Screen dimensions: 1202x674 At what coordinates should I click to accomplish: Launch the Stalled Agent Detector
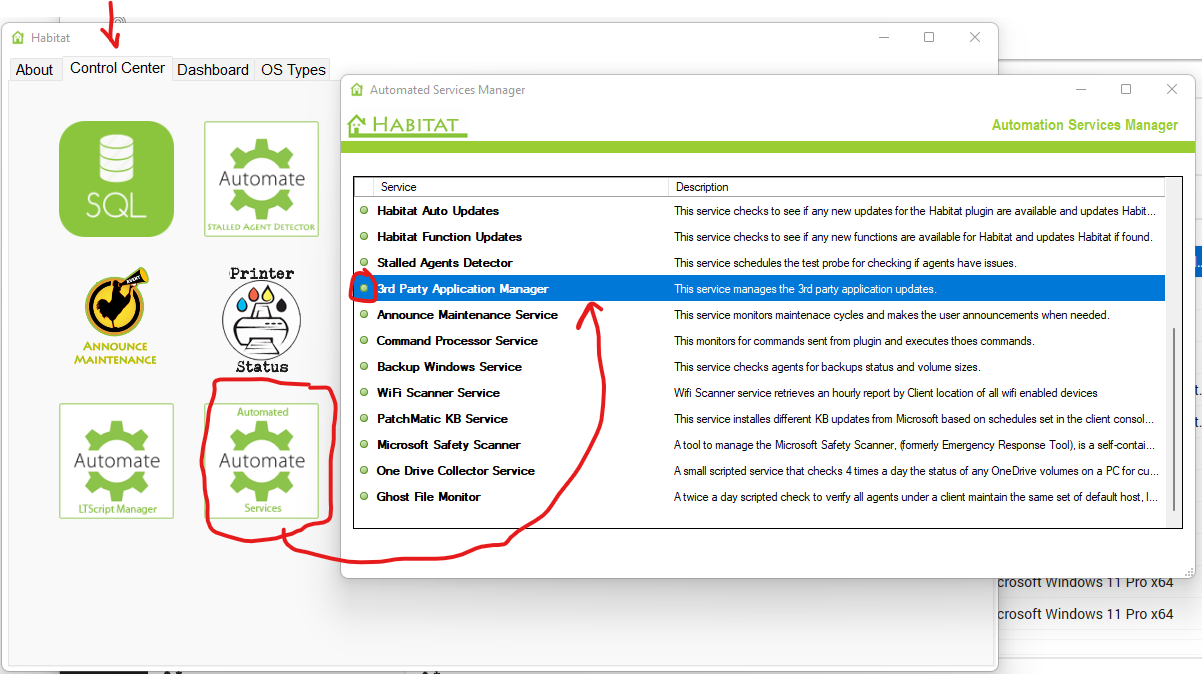pos(261,178)
